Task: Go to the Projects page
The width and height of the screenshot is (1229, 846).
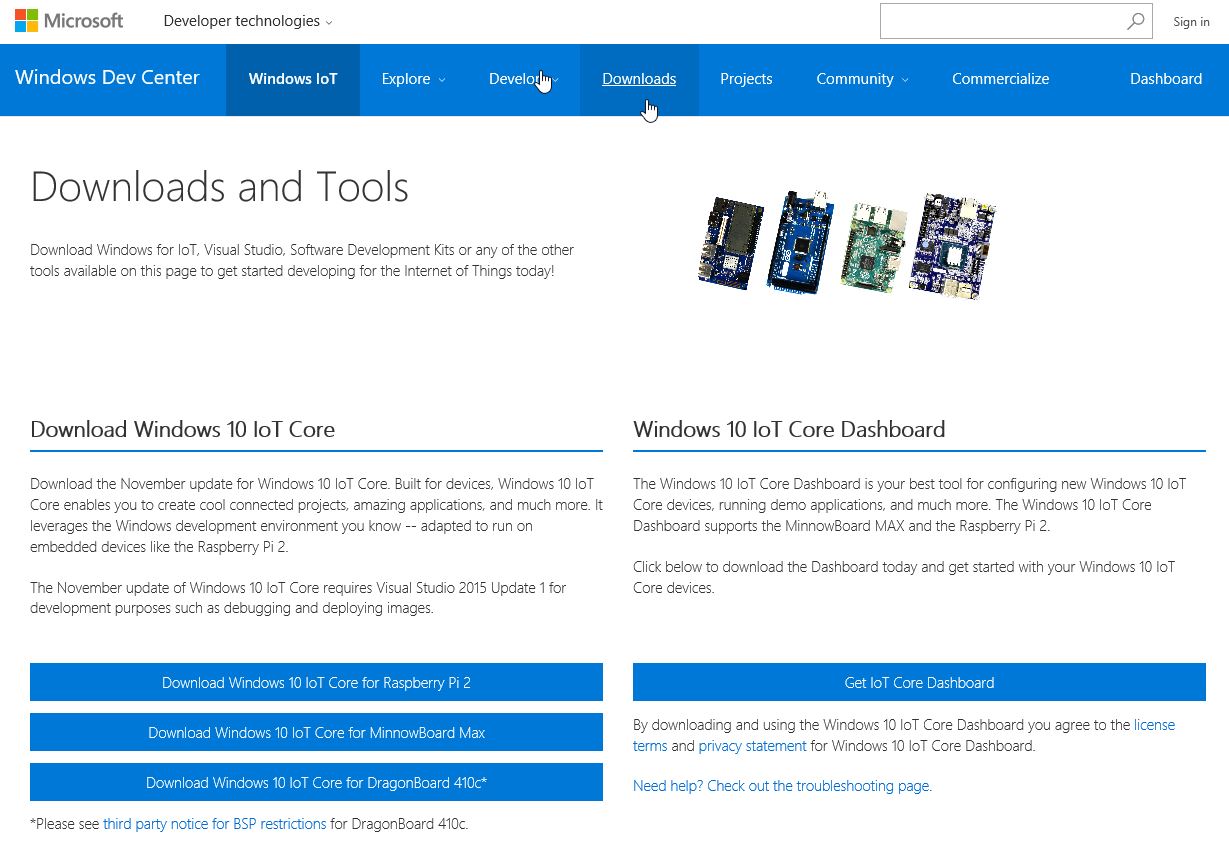Action: (746, 79)
